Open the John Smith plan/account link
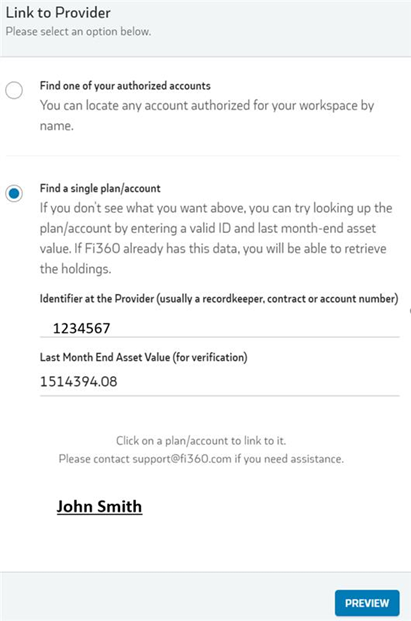Image resolution: width=411 pixels, height=621 pixels. [x=99, y=506]
